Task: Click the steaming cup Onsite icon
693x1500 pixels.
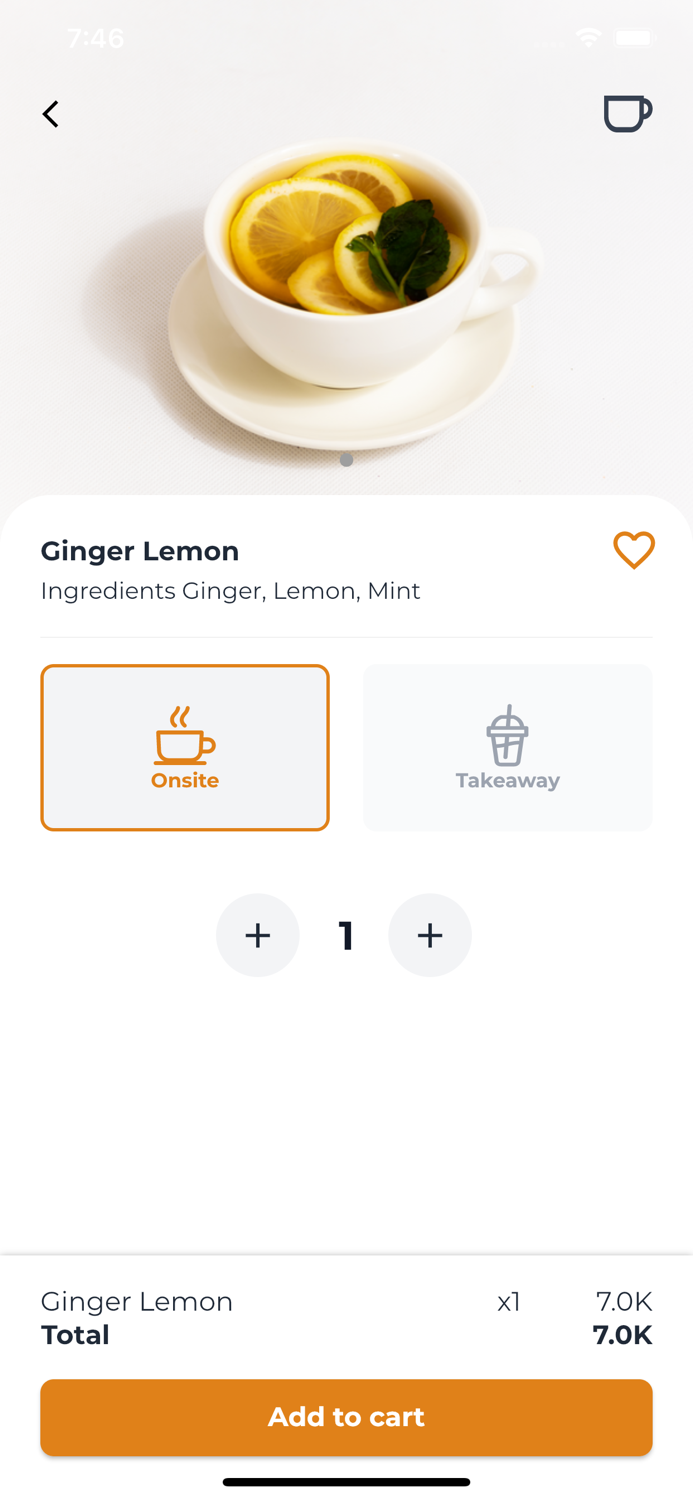Action: click(x=184, y=736)
